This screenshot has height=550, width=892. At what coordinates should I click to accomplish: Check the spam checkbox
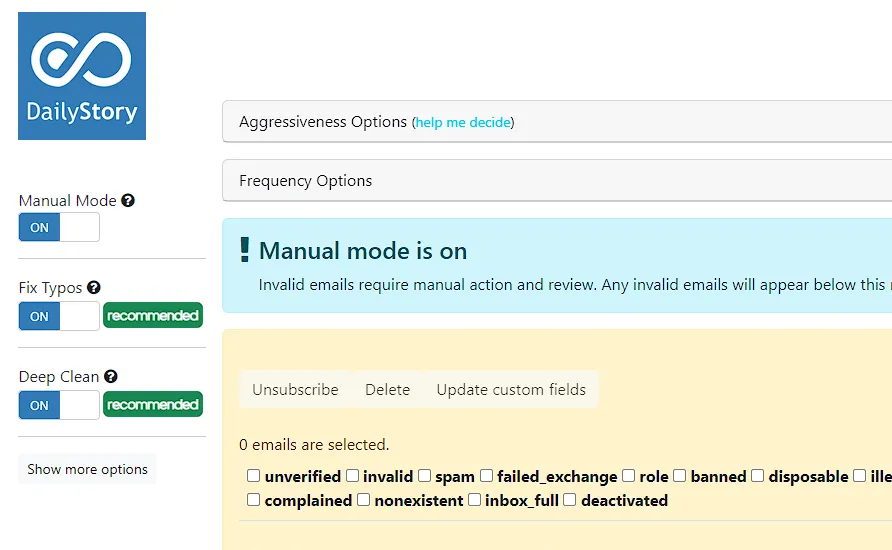pyautogui.click(x=424, y=475)
